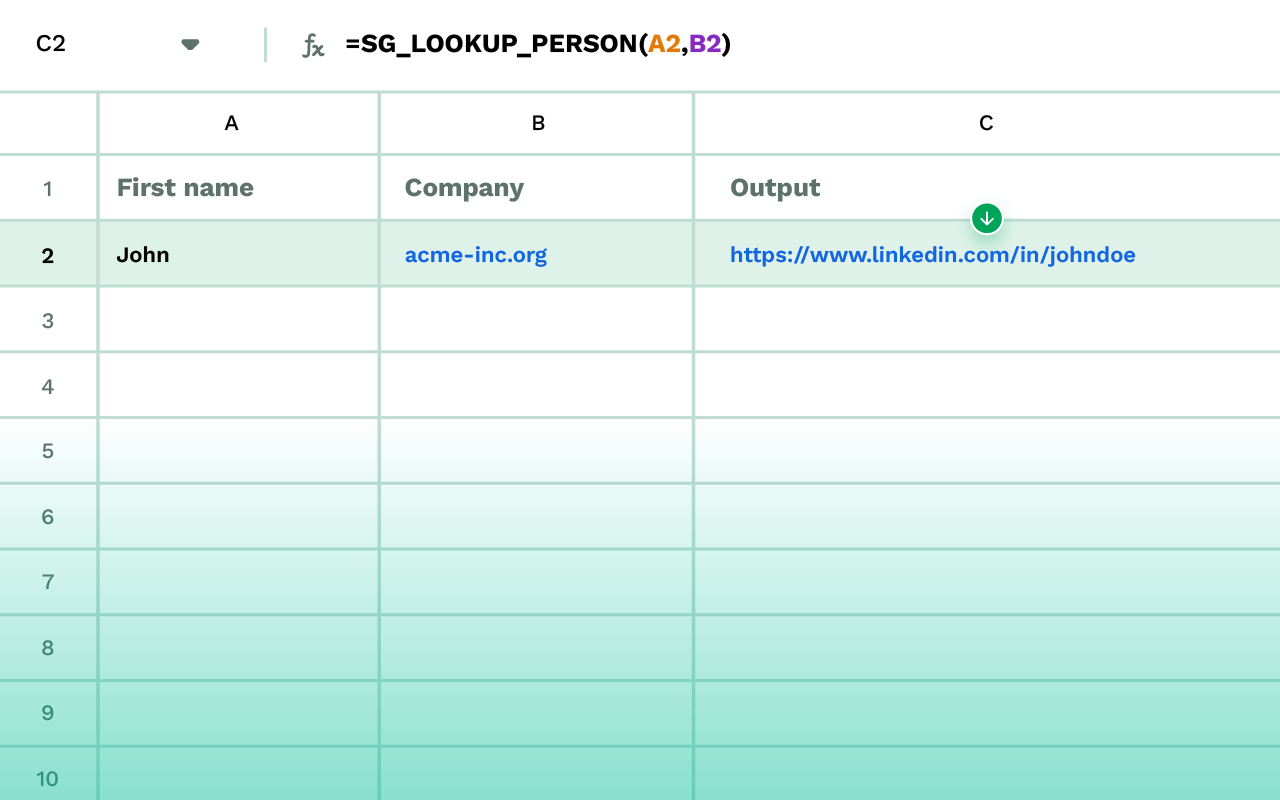Select the empty cell B3

tap(536, 319)
